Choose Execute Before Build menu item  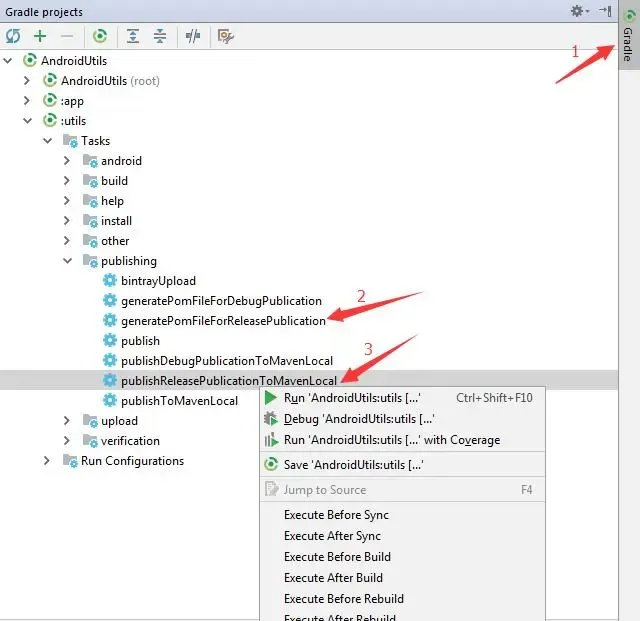(337, 557)
